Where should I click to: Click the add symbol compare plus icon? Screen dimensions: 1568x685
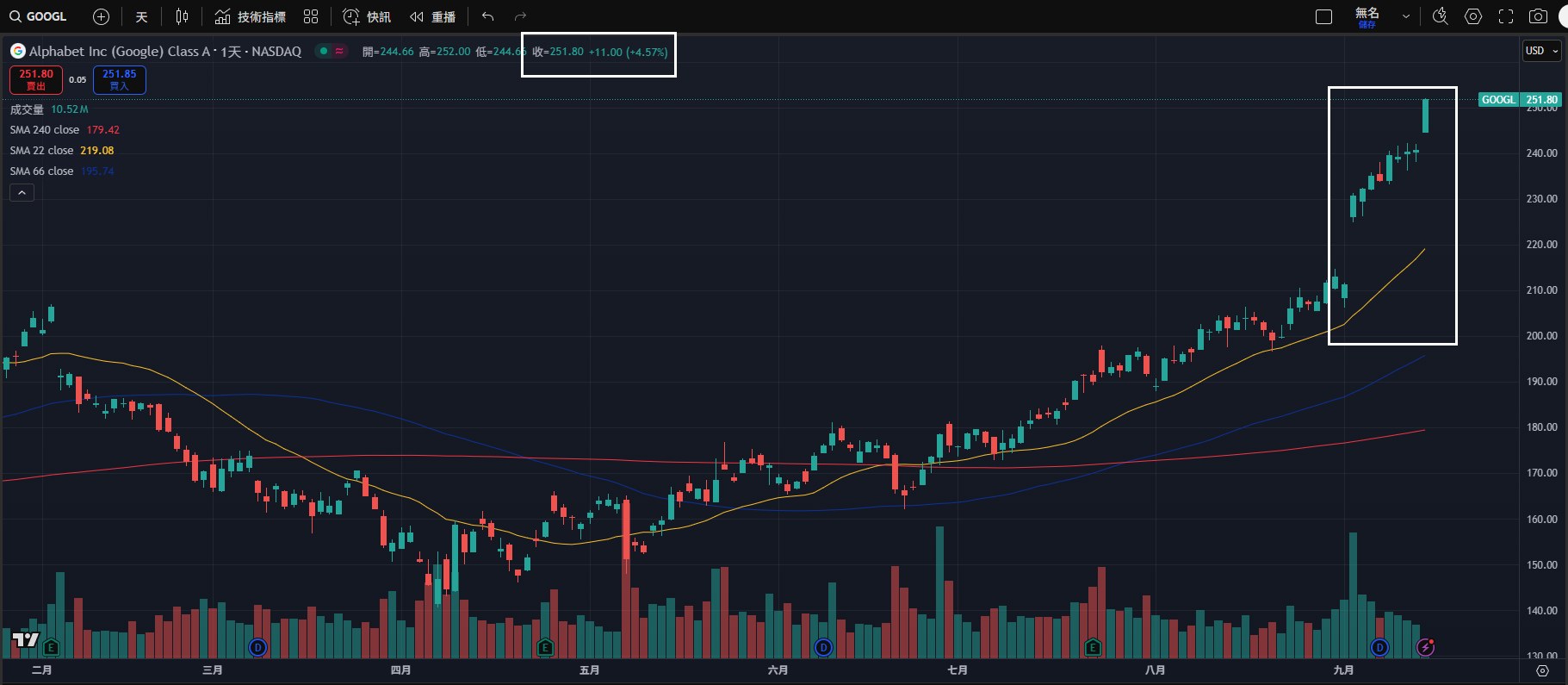pyautogui.click(x=101, y=16)
